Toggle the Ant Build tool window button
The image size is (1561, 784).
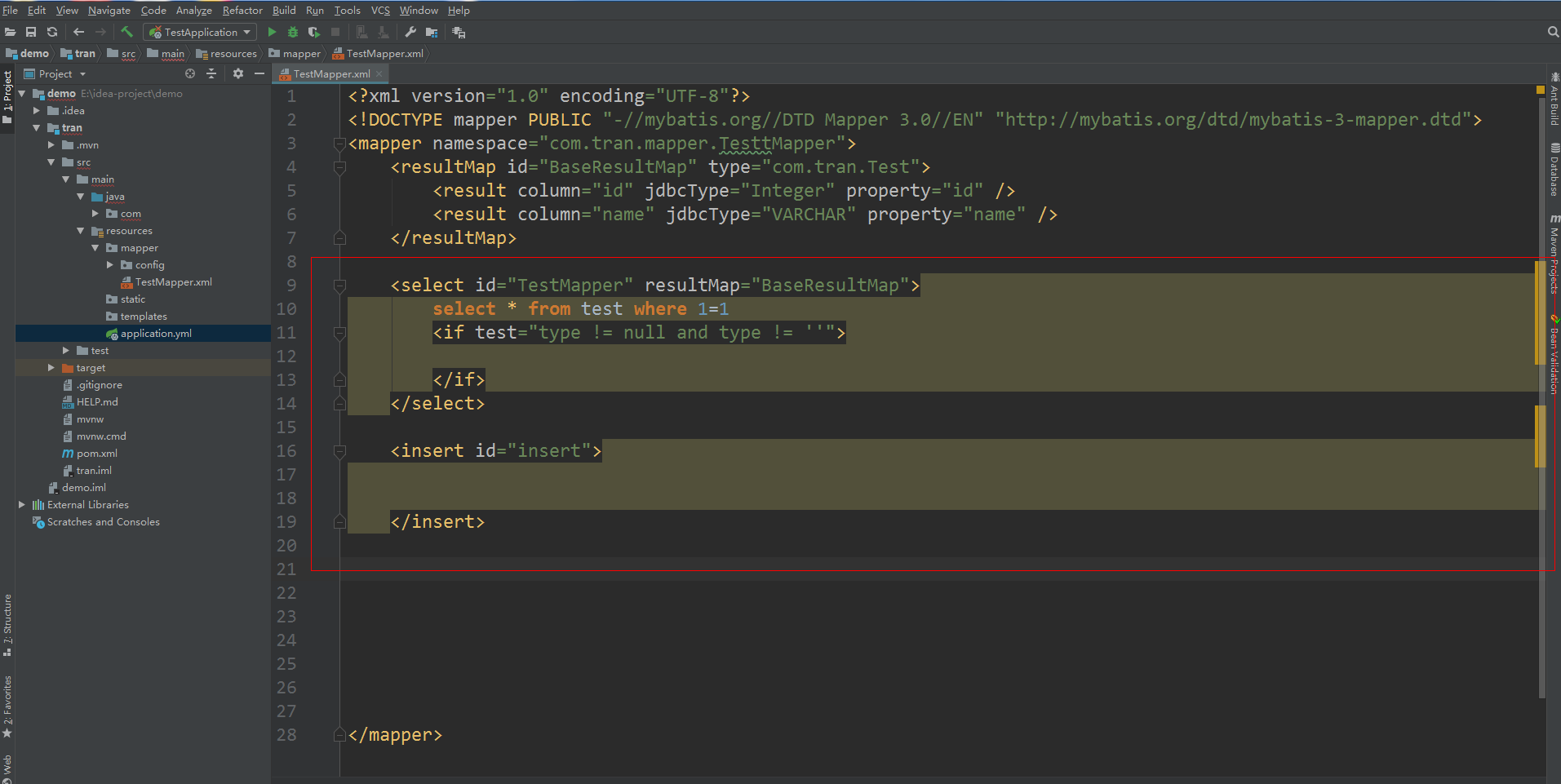tap(1554, 98)
